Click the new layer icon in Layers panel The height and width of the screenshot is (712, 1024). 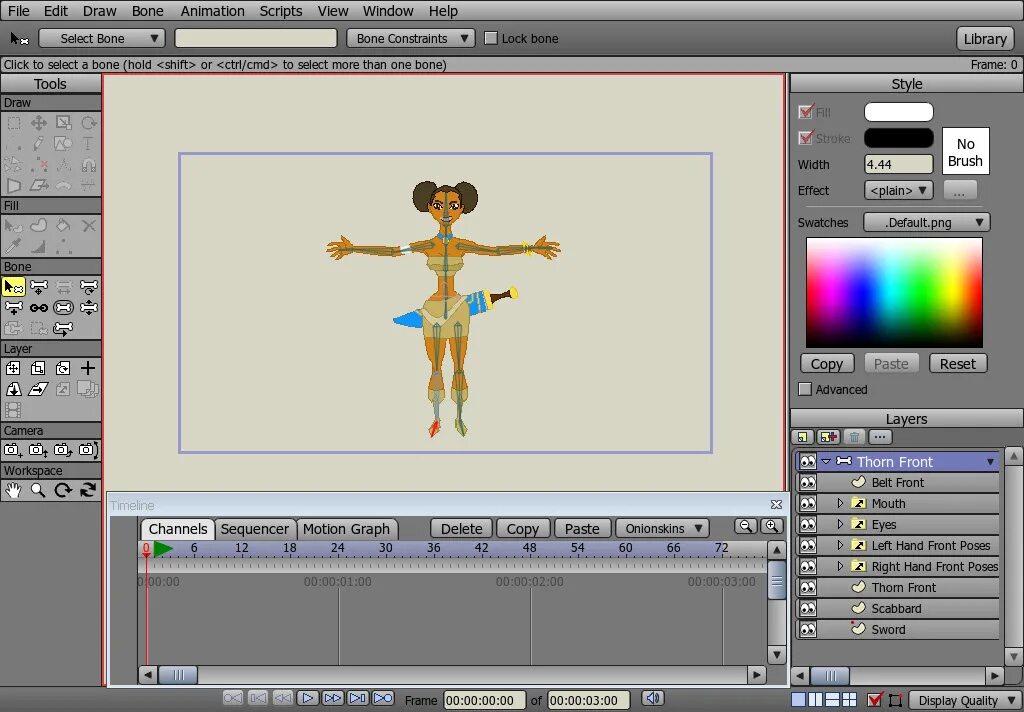[x=803, y=437]
